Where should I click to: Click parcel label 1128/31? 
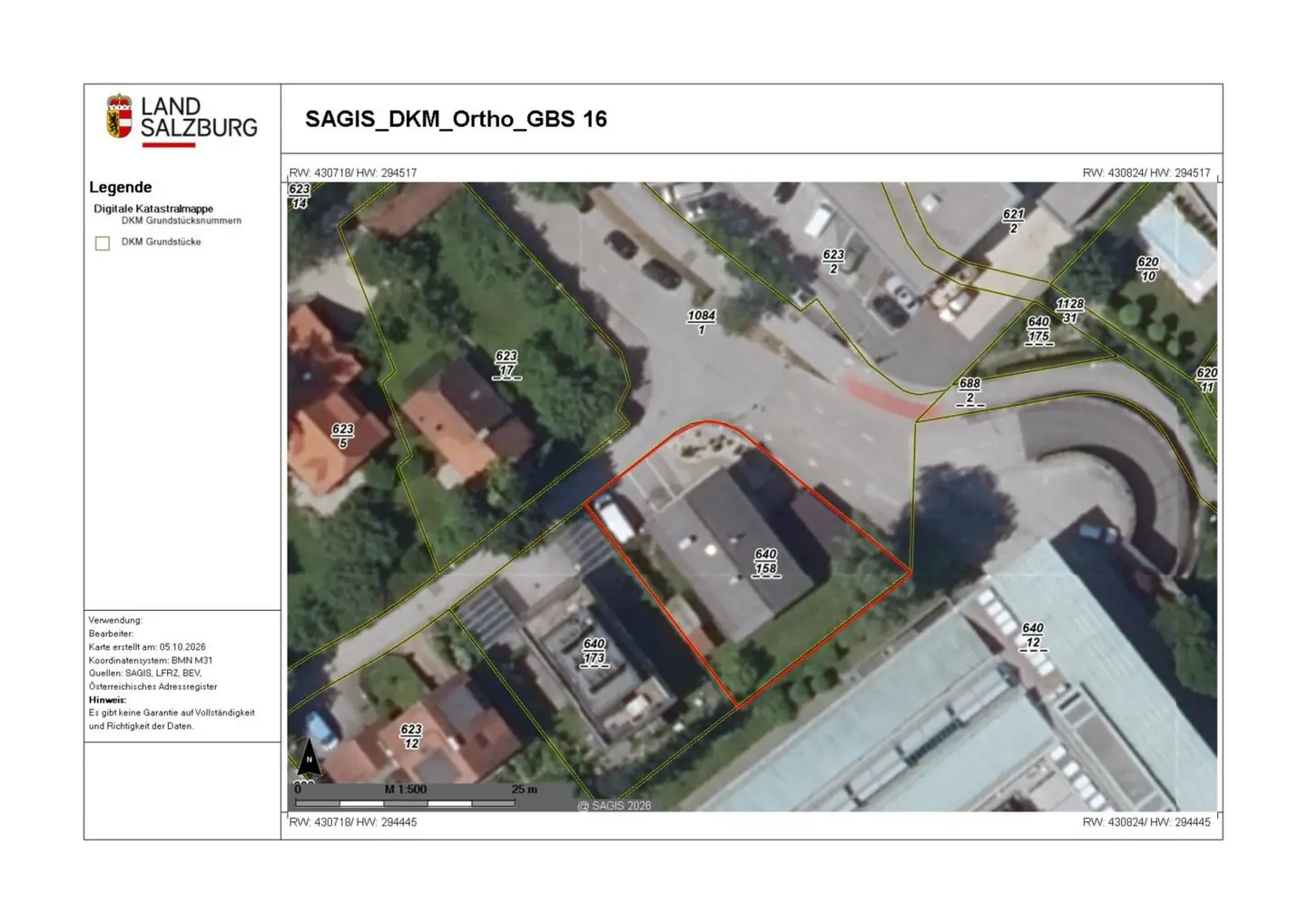click(1070, 310)
